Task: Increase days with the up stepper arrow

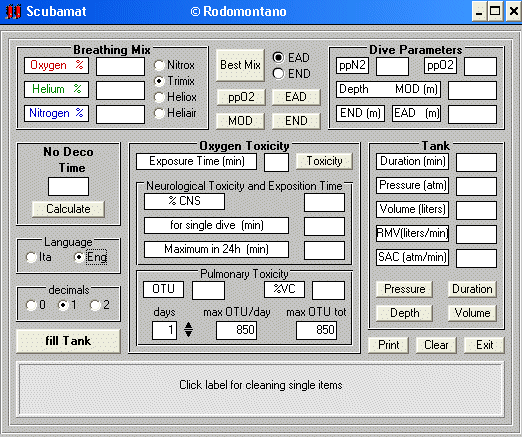Action: pos(188,326)
